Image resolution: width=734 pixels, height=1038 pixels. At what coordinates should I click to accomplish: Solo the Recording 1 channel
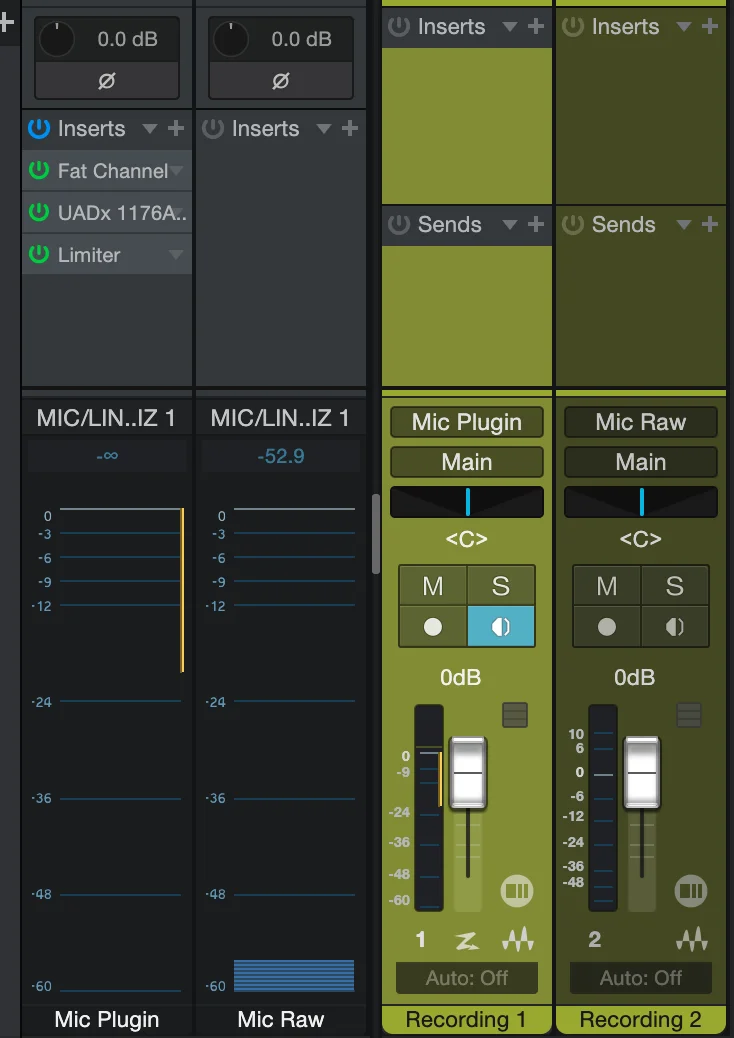coord(501,586)
